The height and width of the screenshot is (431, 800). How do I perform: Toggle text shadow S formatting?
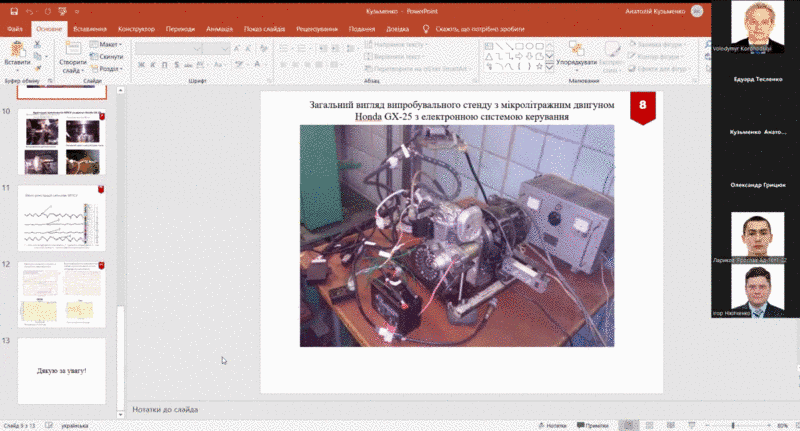[177, 65]
